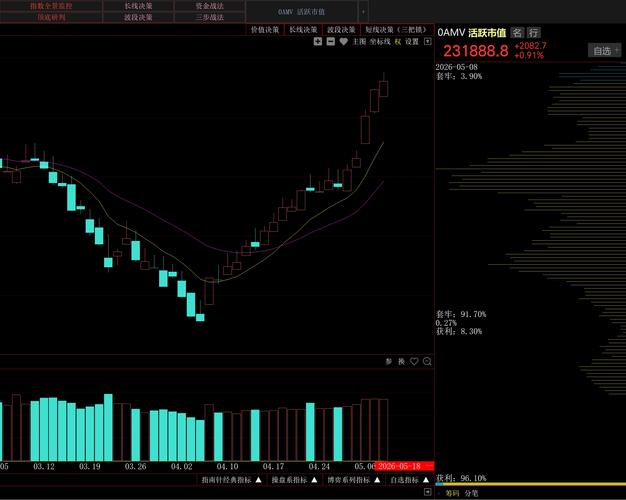This screenshot has width=626, height=500.
Task: Click the 换 indicator swap icon
Action: [x=402, y=361]
